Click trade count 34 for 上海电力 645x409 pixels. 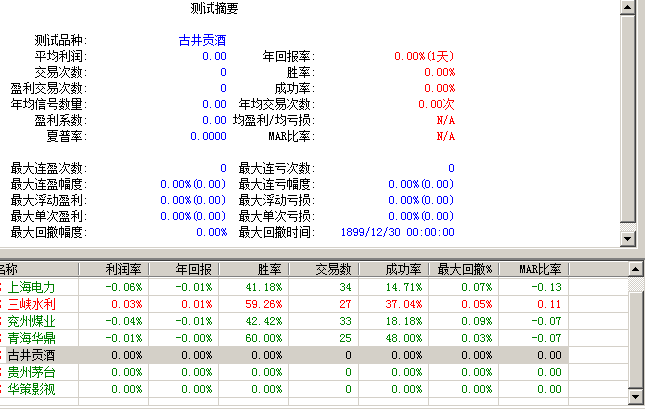coord(346,287)
